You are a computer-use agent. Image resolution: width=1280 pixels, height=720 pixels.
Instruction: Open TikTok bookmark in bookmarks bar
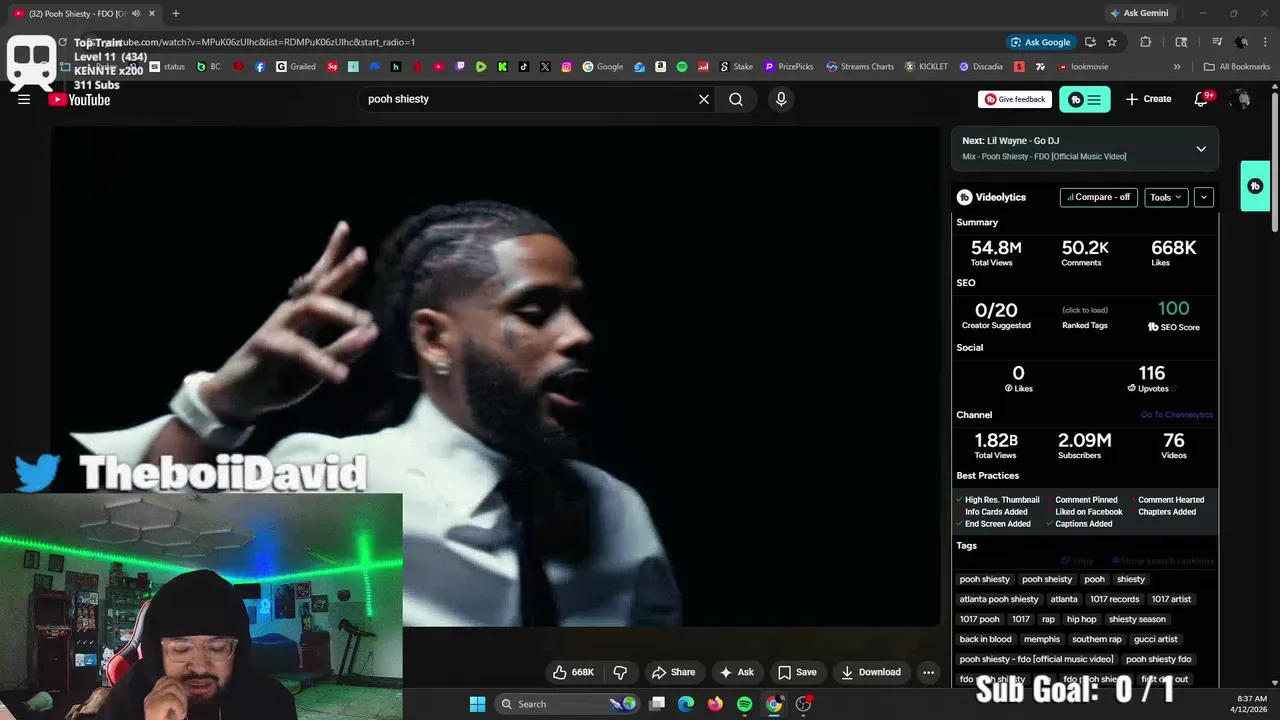(523, 67)
